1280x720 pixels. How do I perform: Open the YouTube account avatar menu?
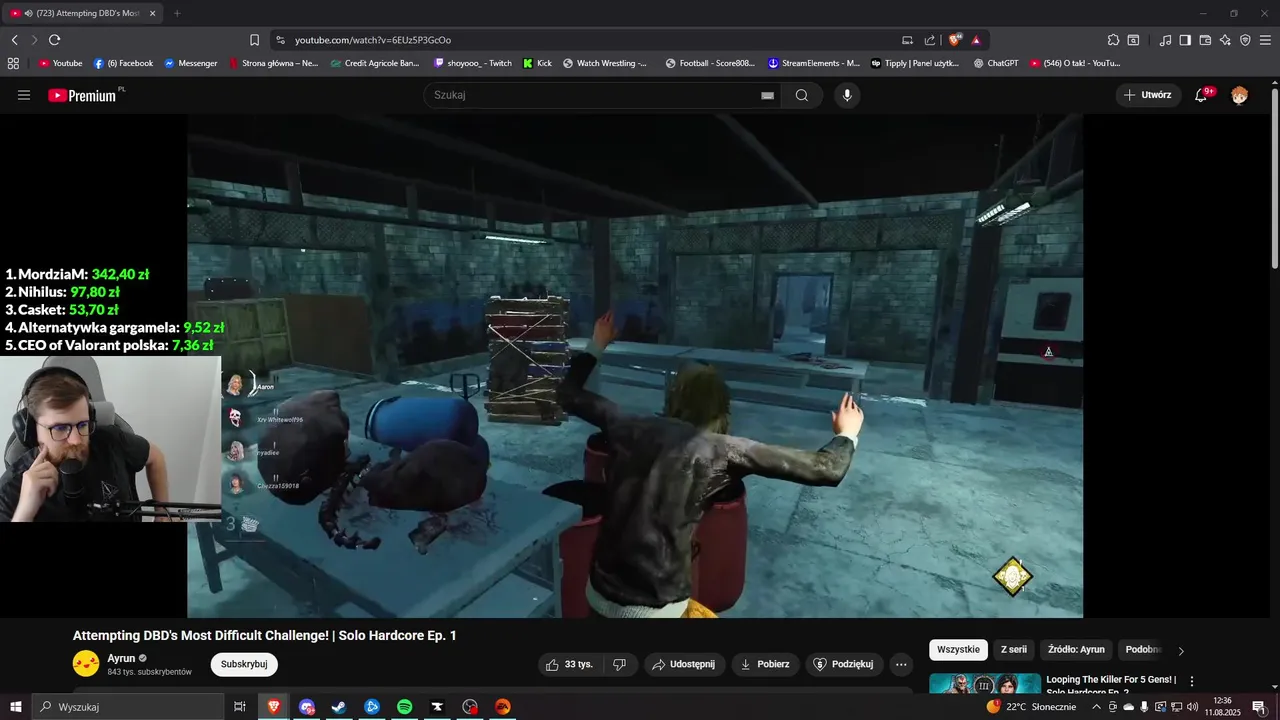coord(1240,95)
